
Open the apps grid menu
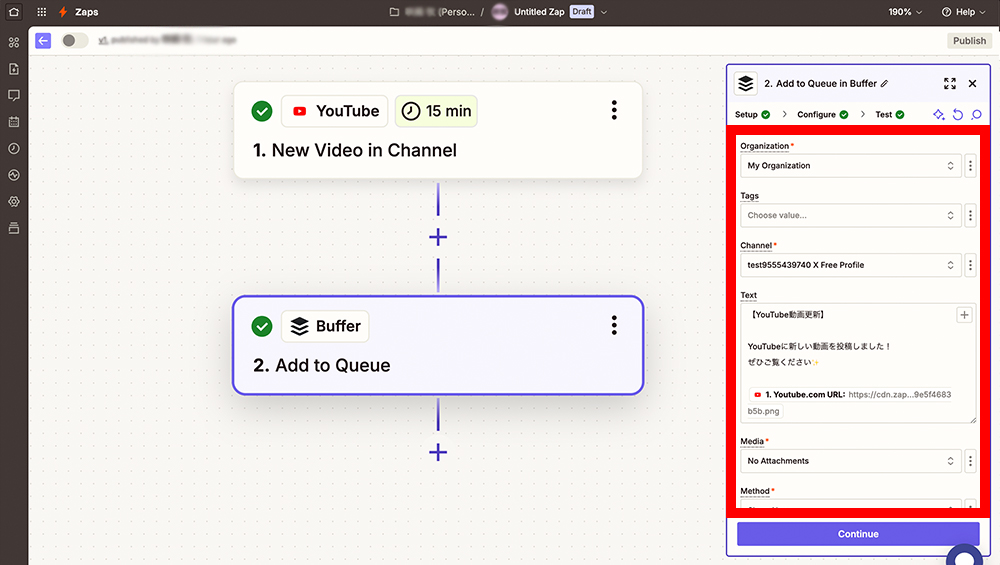point(41,11)
